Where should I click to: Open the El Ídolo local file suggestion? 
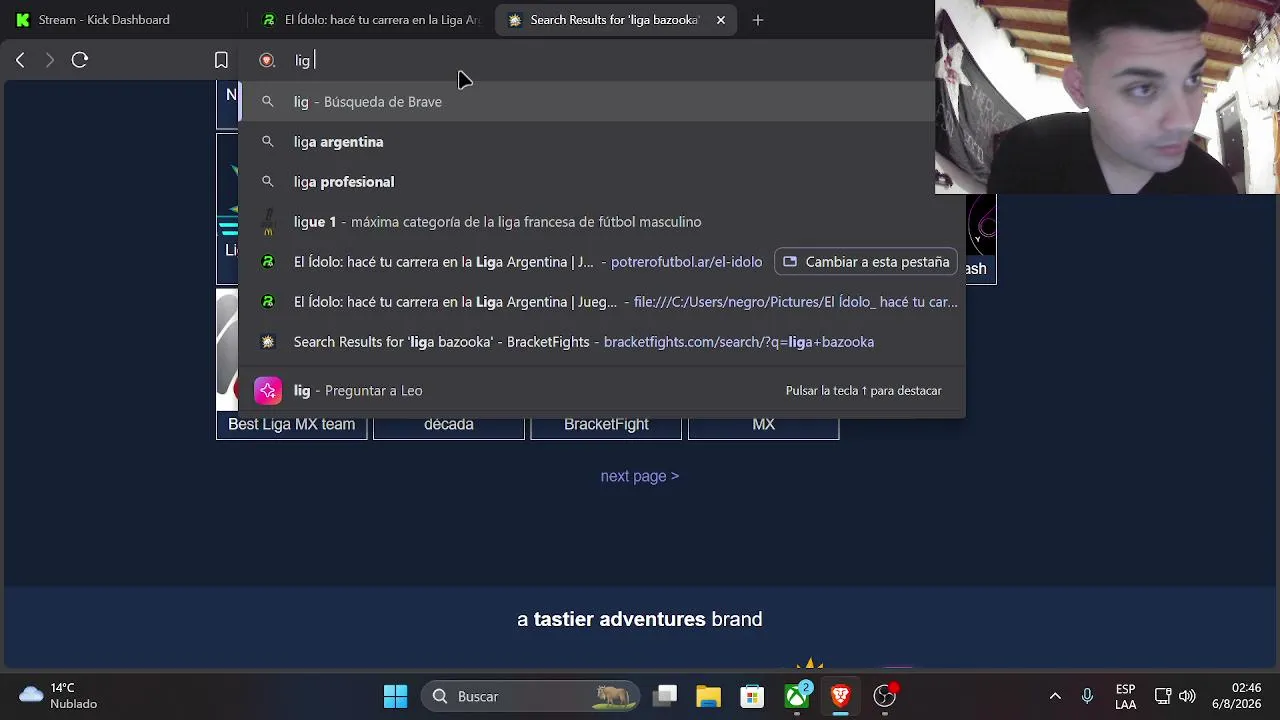pos(602,302)
